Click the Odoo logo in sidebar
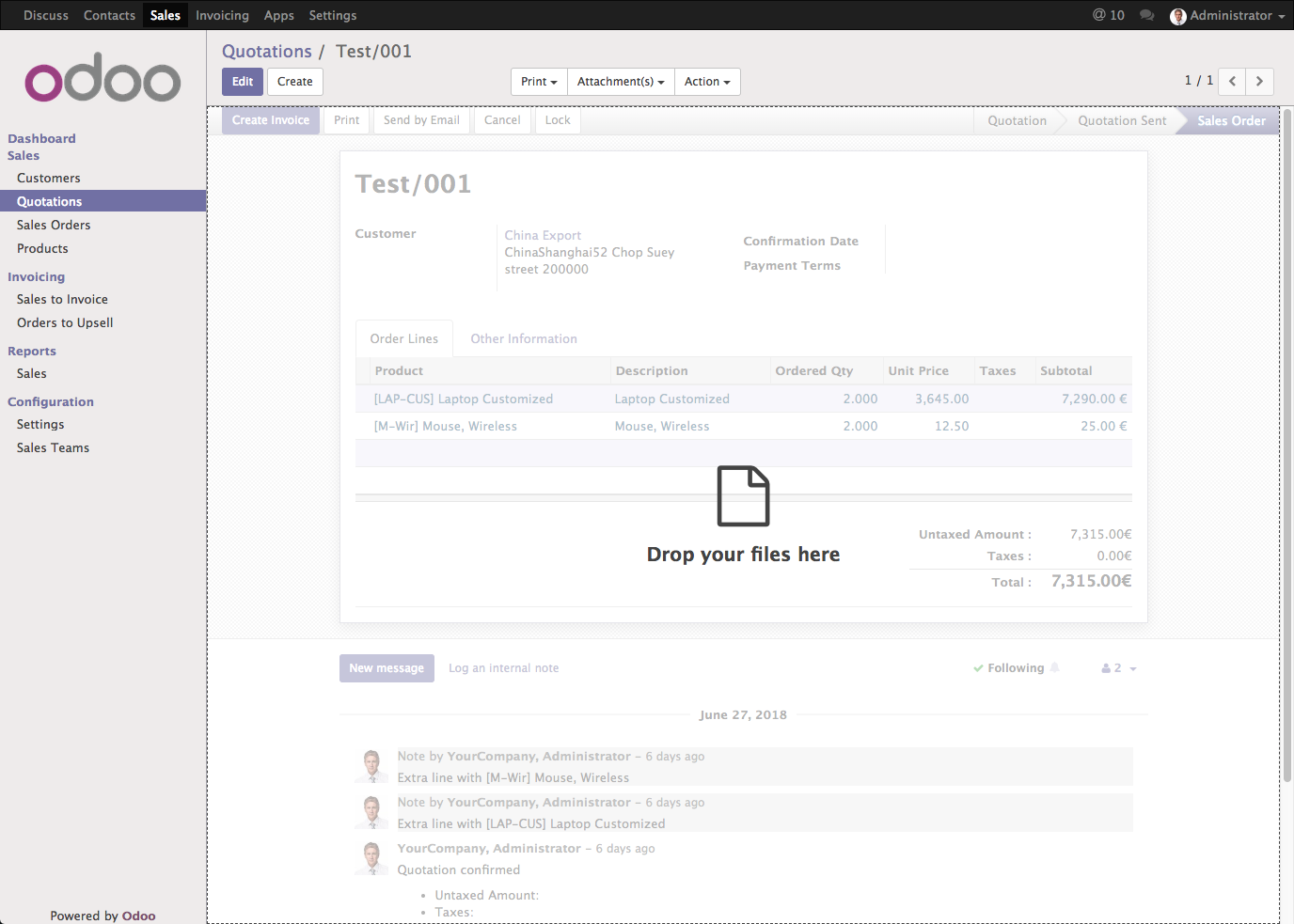 click(x=103, y=82)
